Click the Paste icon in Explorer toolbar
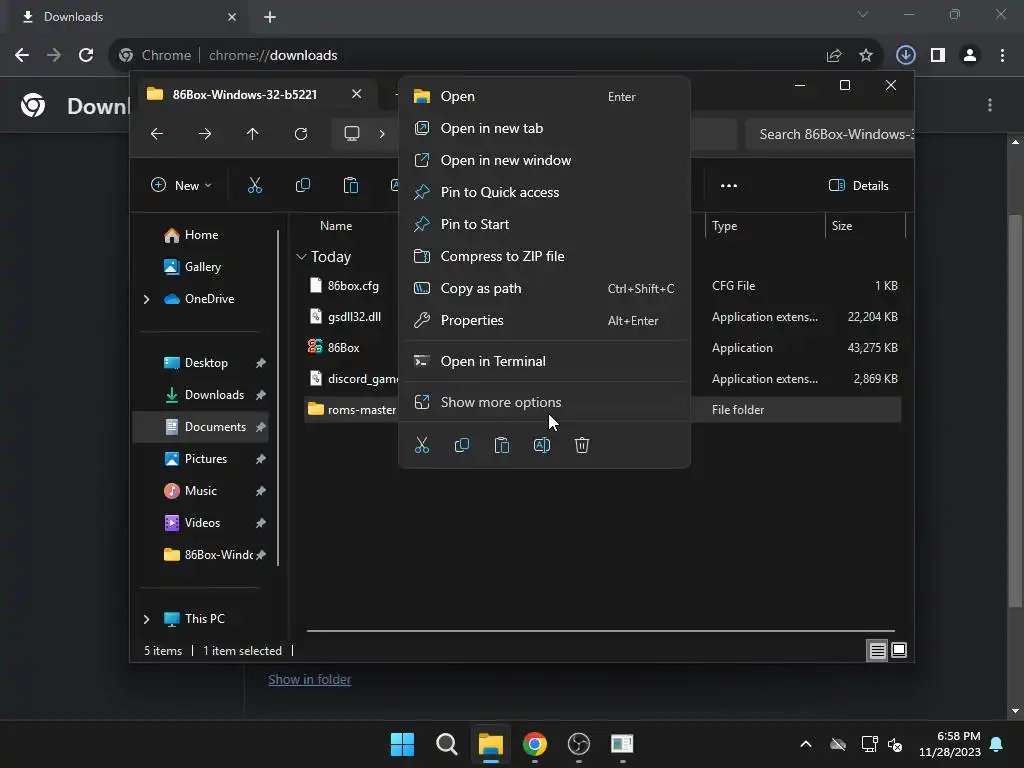The image size is (1024, 768). point(351,185)
